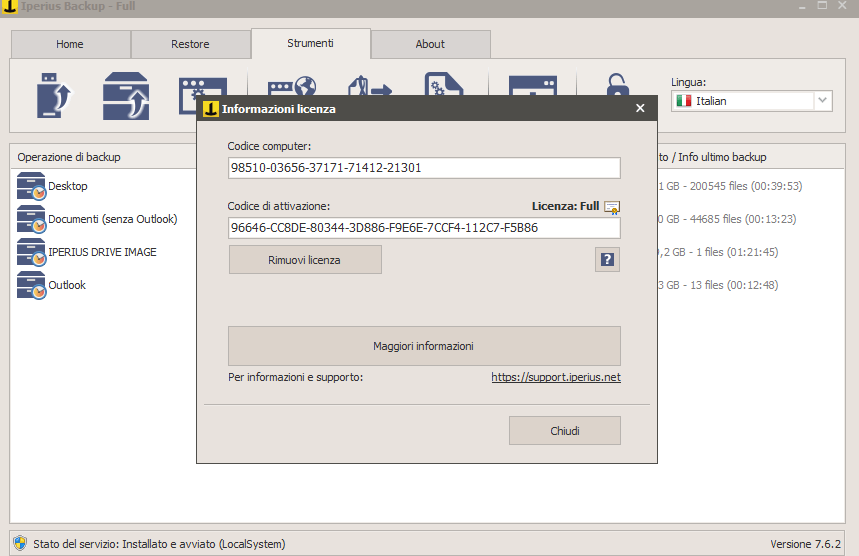
Task: Click Stato del servizio status text
Action: click(x=159, y=544)
